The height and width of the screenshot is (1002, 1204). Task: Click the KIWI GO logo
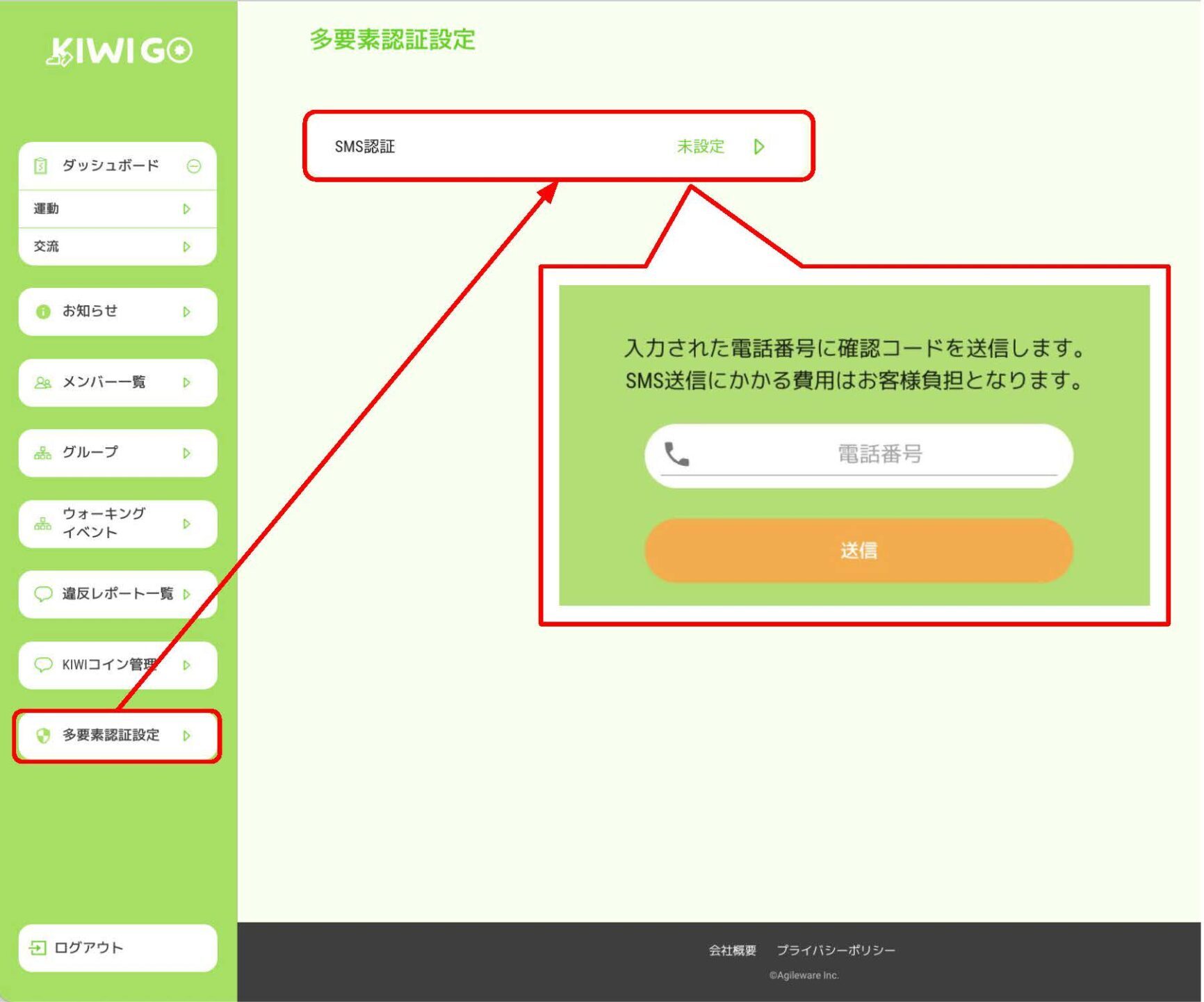pyautogui.click(x=119, y=51)
